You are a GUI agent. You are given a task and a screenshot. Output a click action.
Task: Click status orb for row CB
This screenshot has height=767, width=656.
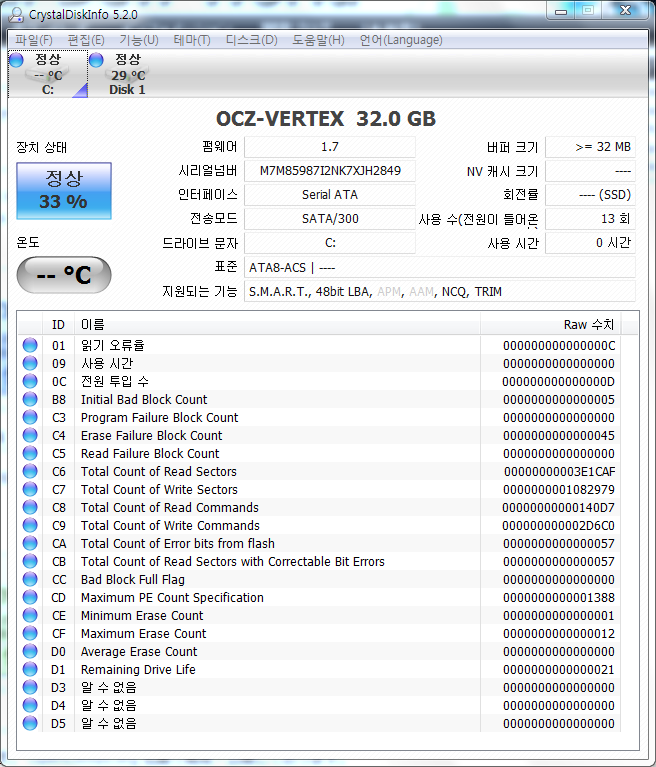pos(30,562)
